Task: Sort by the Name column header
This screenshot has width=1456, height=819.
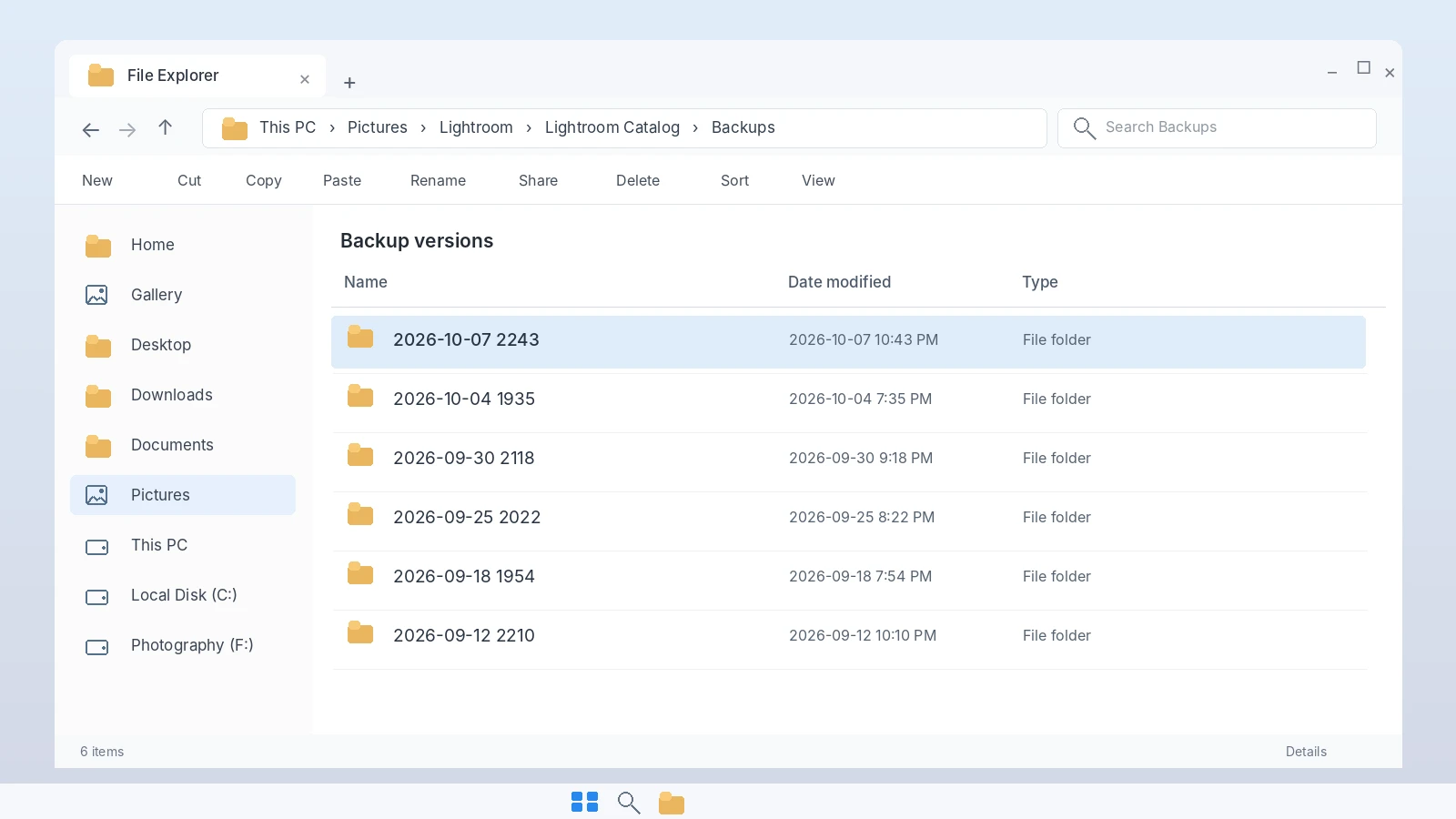Action: coord(366,282)
